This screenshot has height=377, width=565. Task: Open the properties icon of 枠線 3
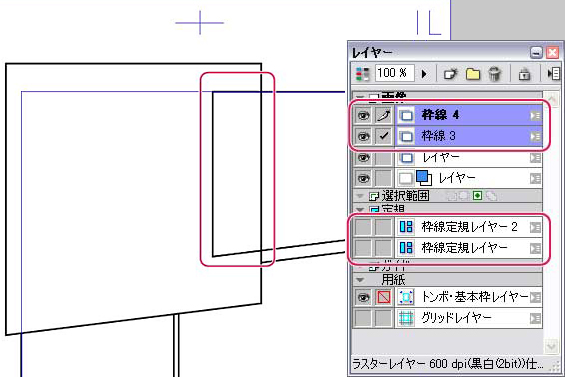(x=535, y=136)
